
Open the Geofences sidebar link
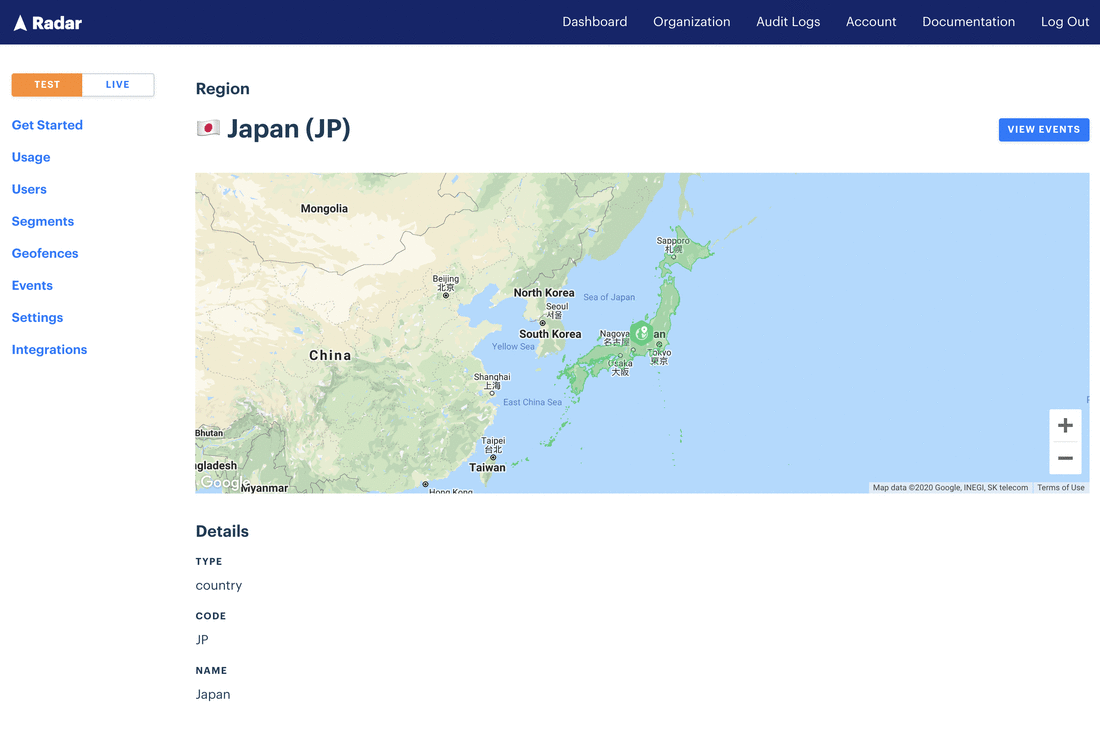(45, 253)
